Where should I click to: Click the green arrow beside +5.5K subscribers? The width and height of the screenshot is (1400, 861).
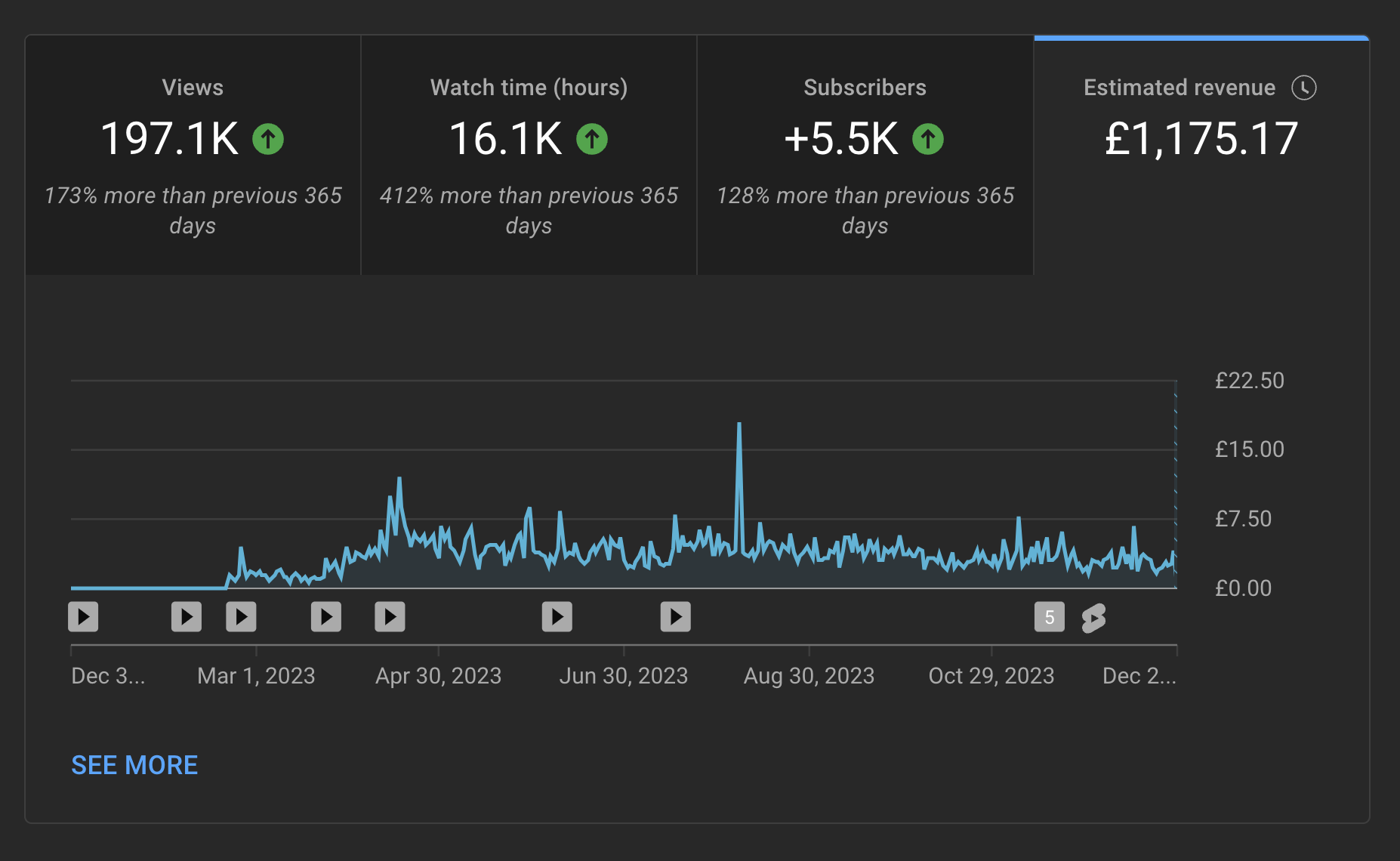pyautogui.click(x=928, y=138)
